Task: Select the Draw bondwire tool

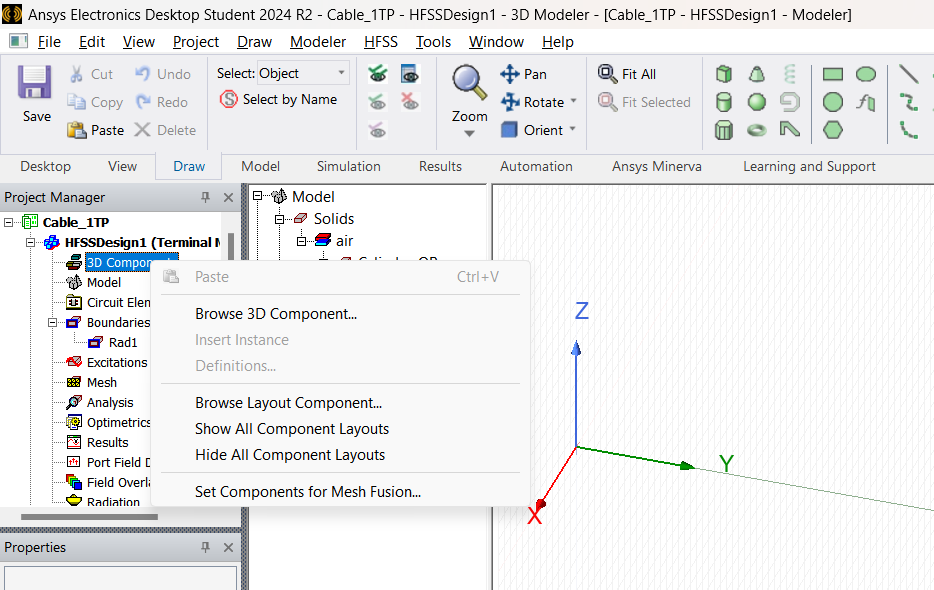Action: (x=790, y=130)
